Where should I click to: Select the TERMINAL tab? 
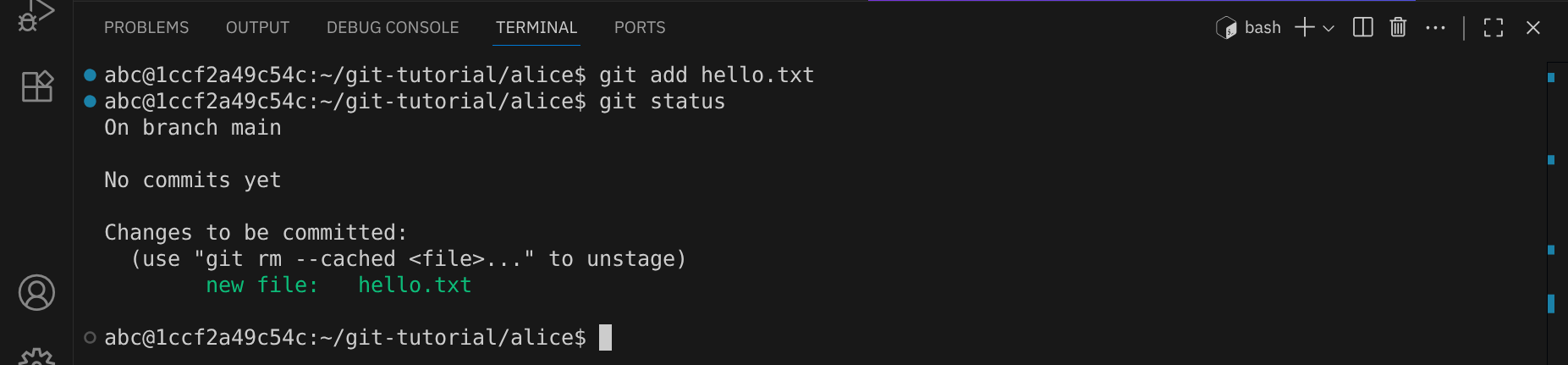(536, 28)
